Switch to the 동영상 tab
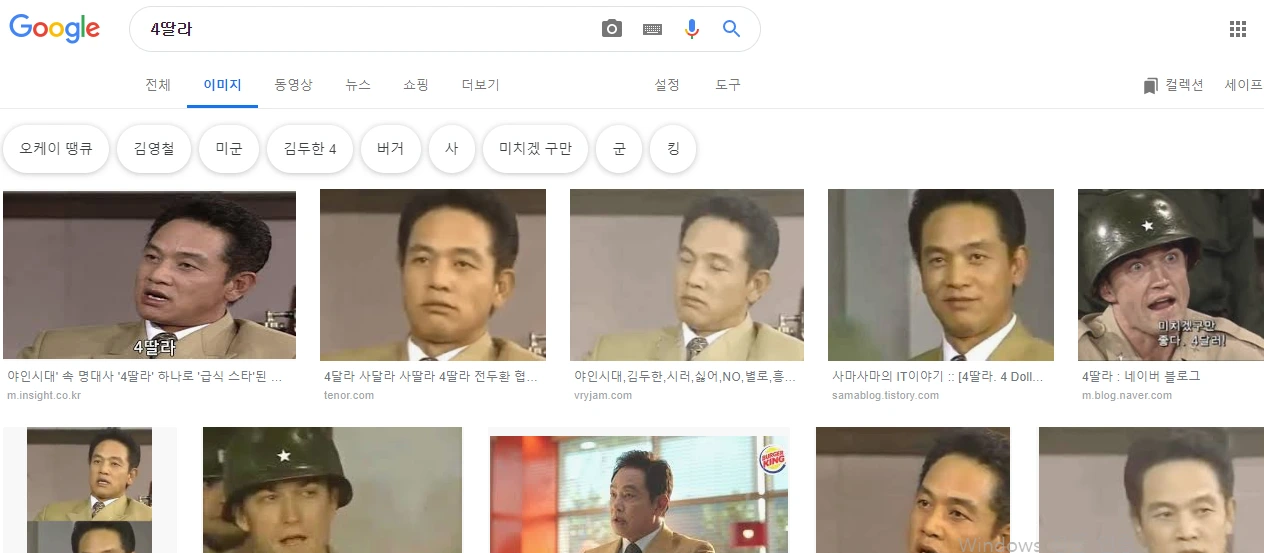The width and height of the screenshot is (1264, 553). (294, 85)
